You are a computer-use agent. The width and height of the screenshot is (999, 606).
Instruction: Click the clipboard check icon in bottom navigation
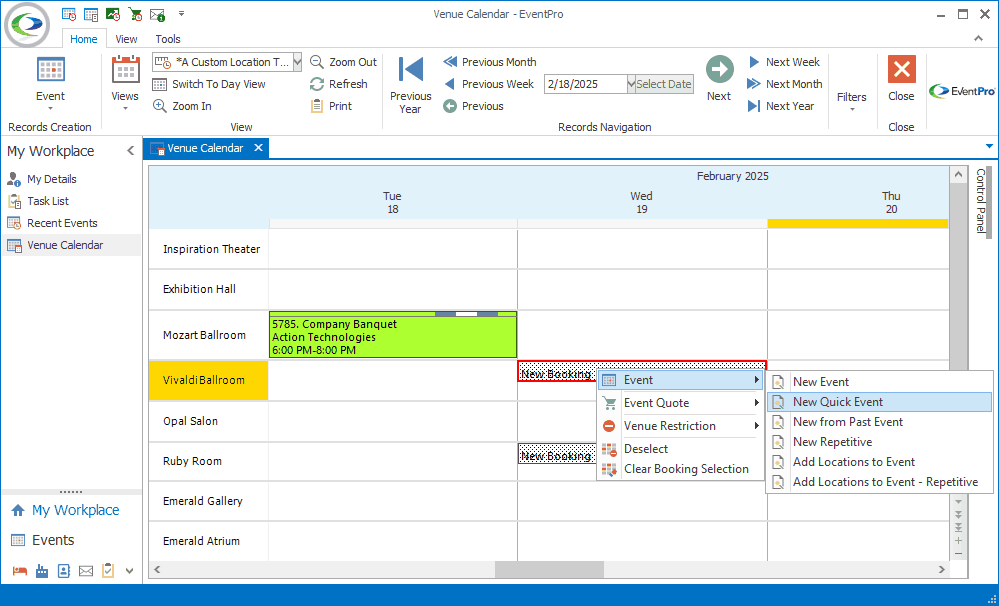tap(108, 570)
